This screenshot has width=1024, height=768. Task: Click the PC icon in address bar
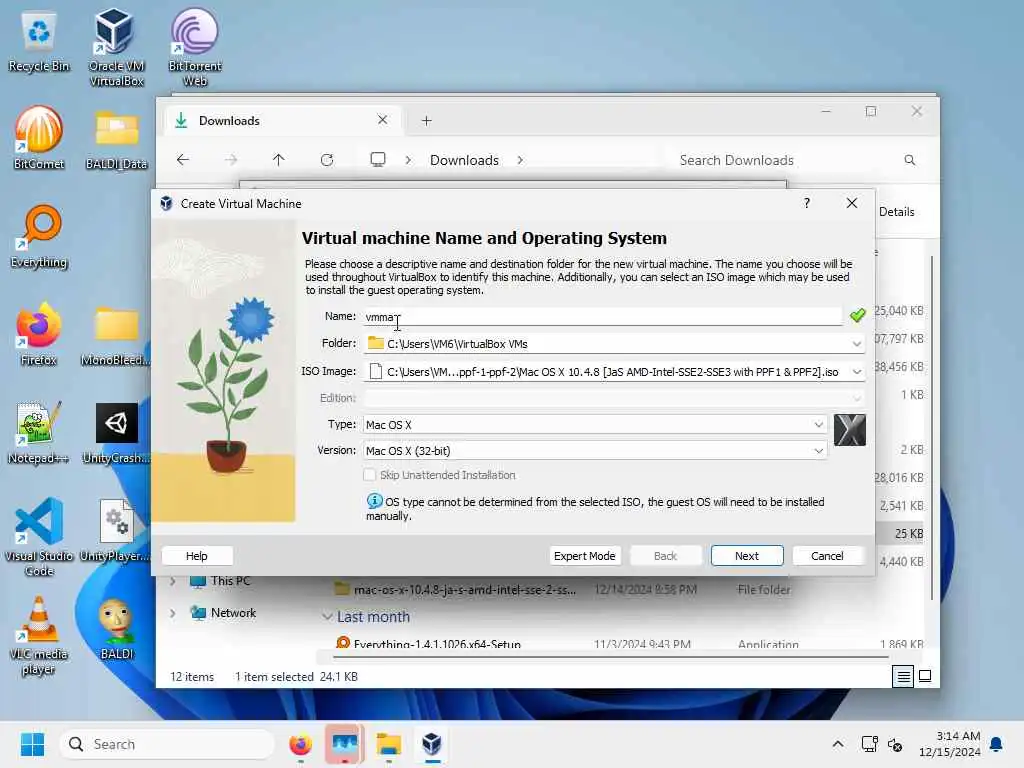[377, 160]
